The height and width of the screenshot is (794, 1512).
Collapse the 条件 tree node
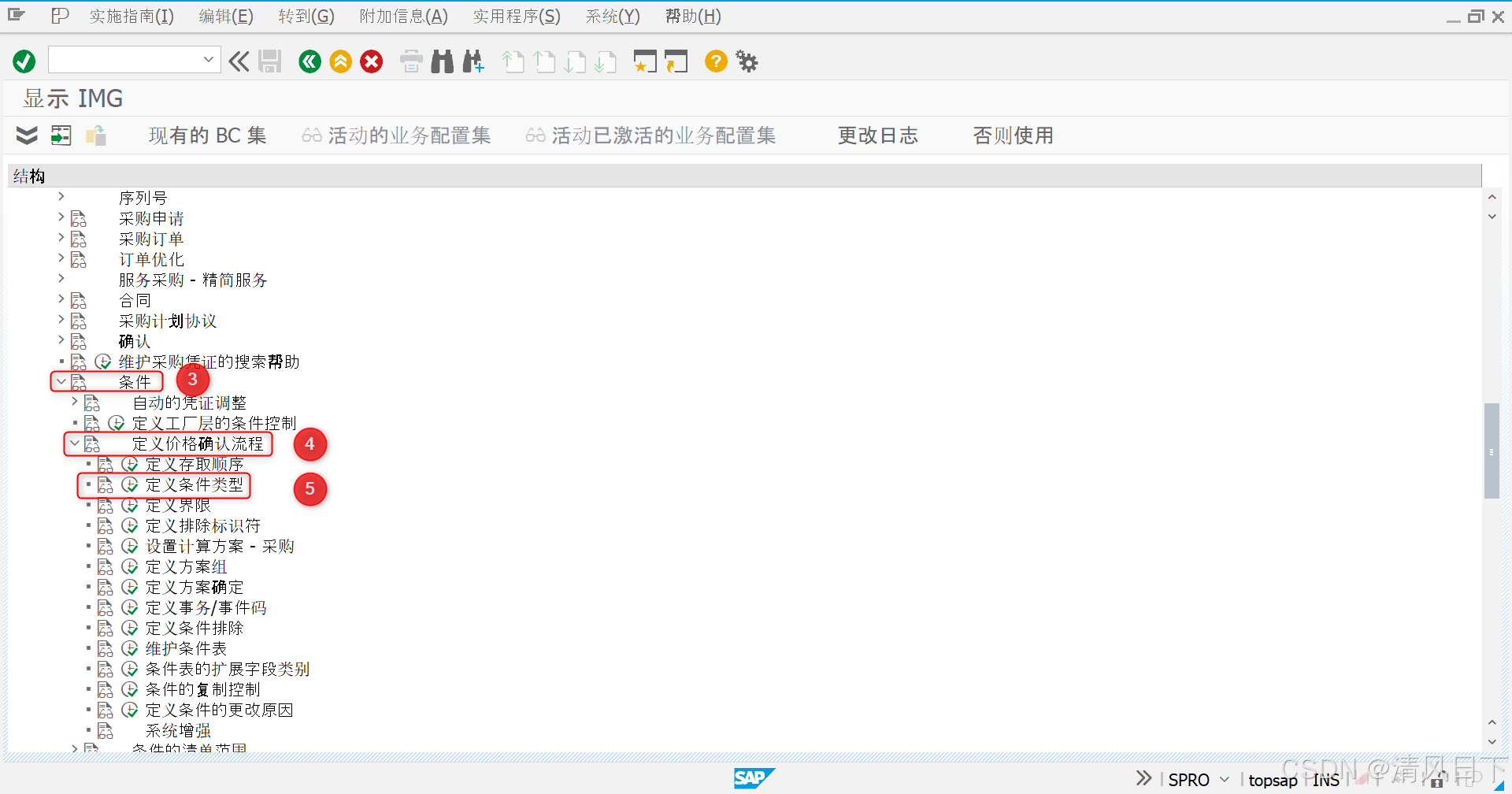click(61, 381)
